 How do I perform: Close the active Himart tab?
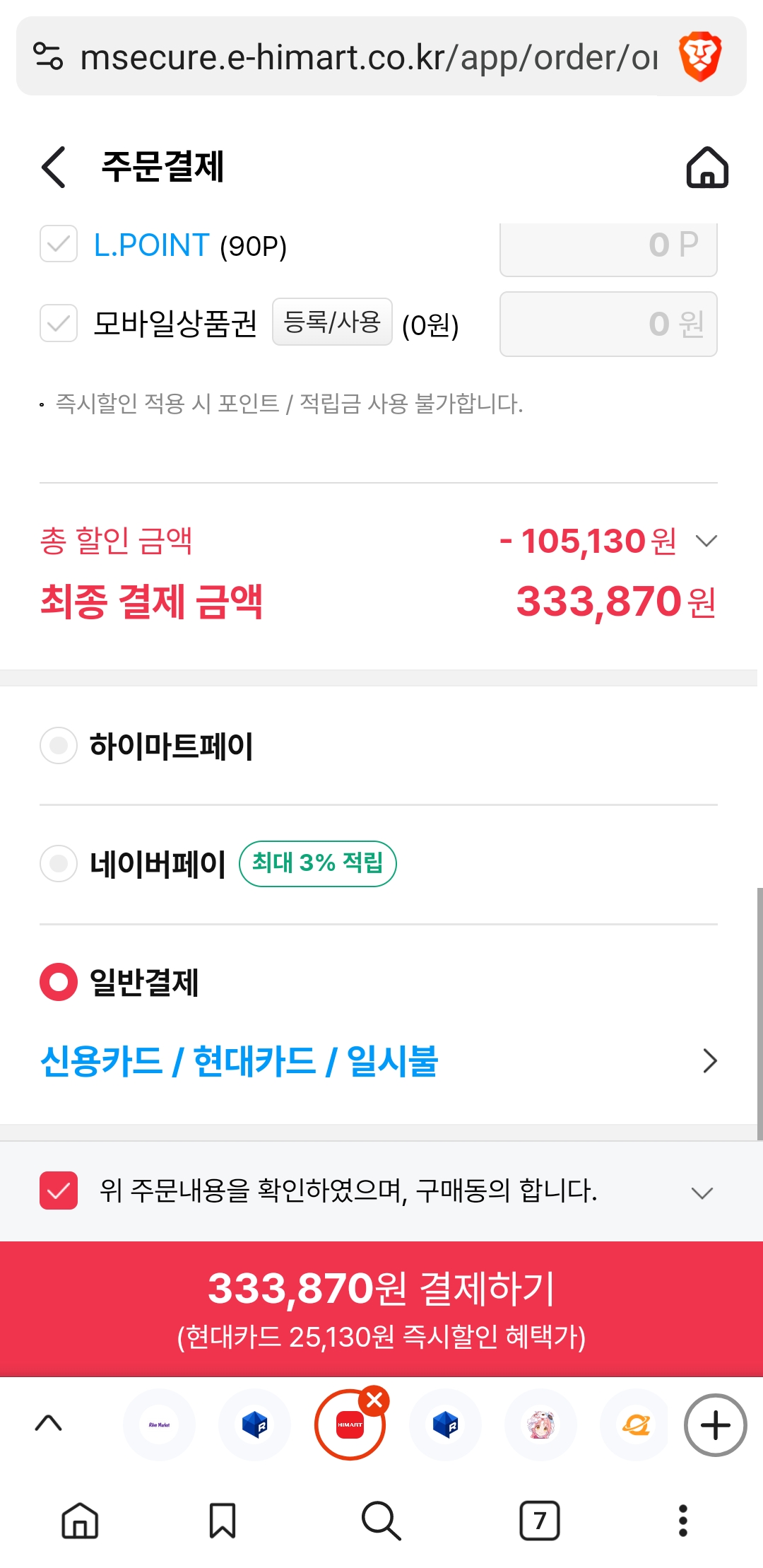coord(374,1400)
